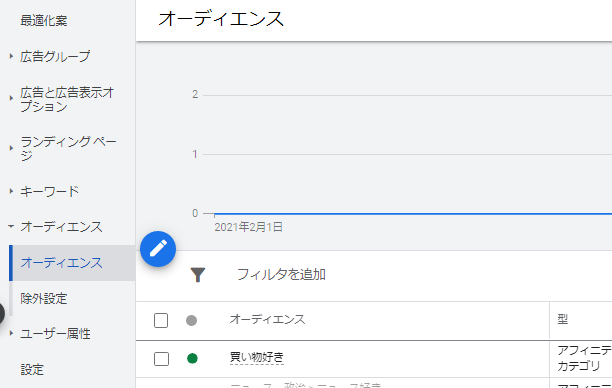Tick the select-all checkbox in table header
Image resolution: width=612 pixels, height=388 pixels.
[161, 320]
